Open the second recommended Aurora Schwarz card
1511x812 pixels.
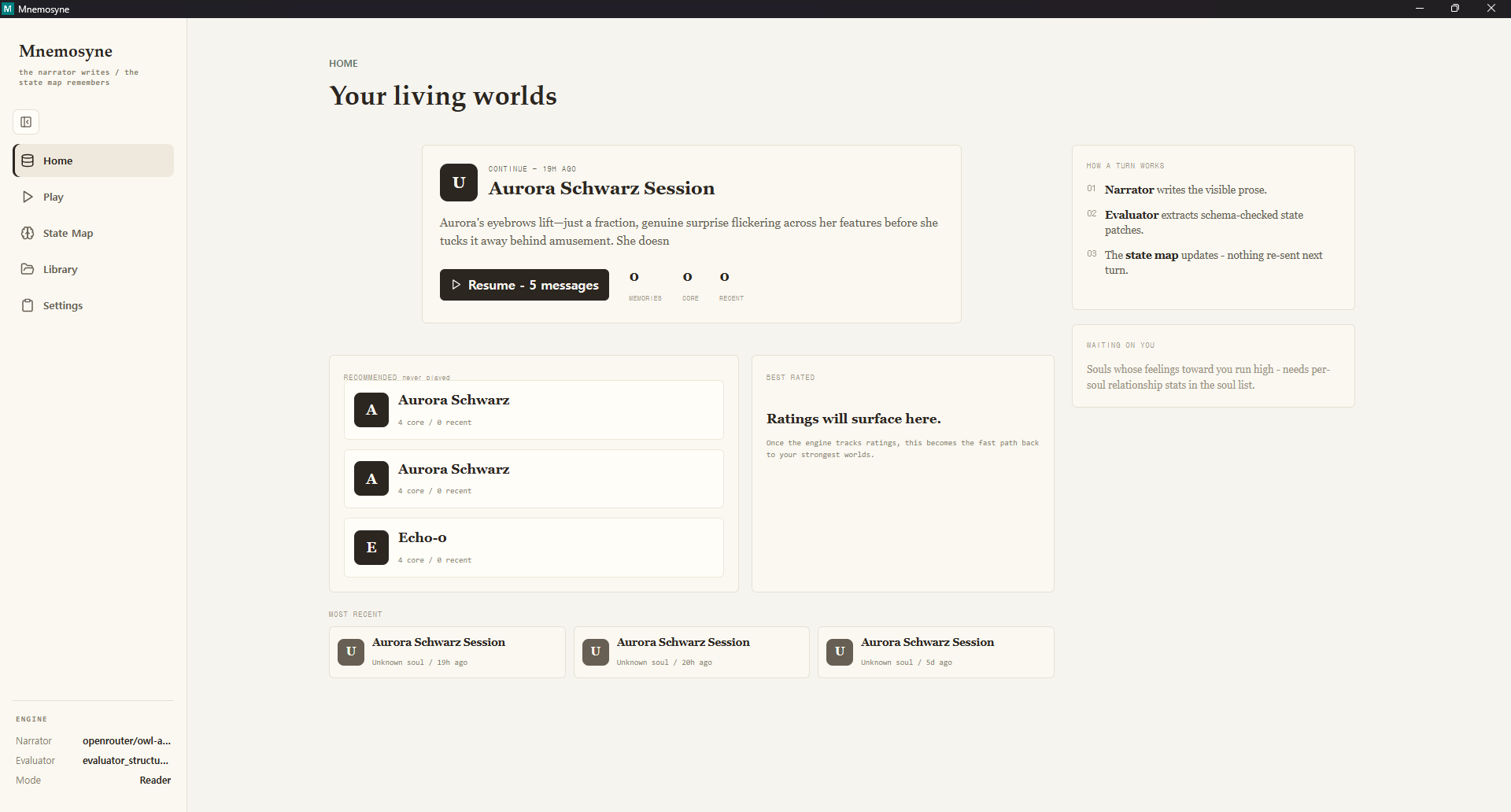[x=534, y=478]
